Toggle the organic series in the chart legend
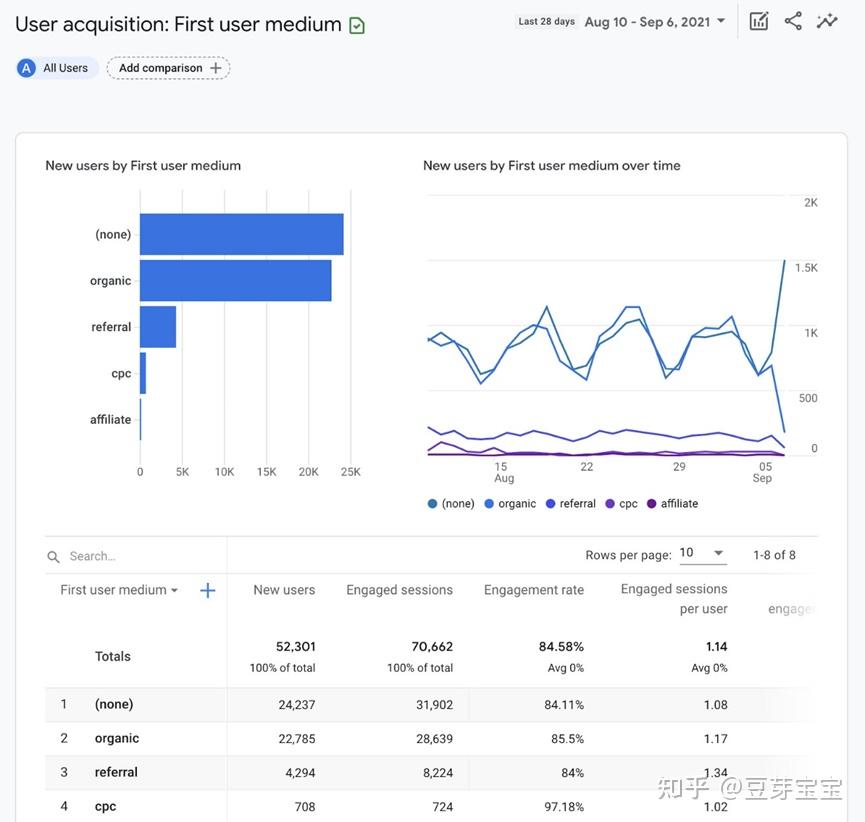The image size is (865, 822). (x=510, y=503)
